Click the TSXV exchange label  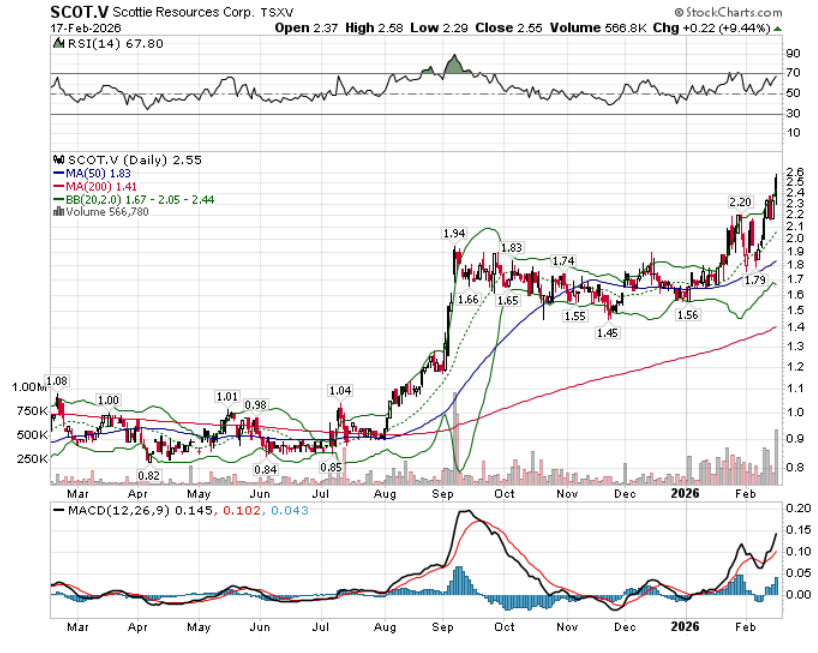click(276, 13)
